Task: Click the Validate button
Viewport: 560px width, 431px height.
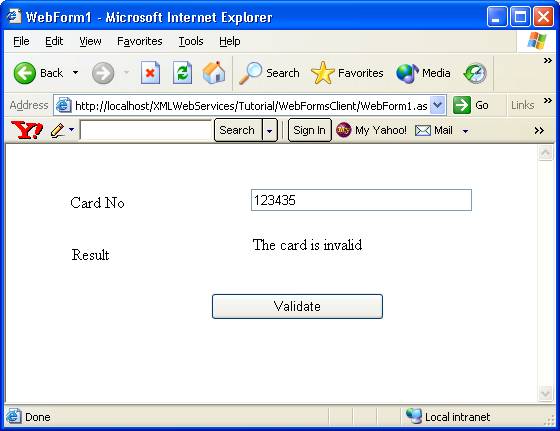Action: (x=297, y=306)
